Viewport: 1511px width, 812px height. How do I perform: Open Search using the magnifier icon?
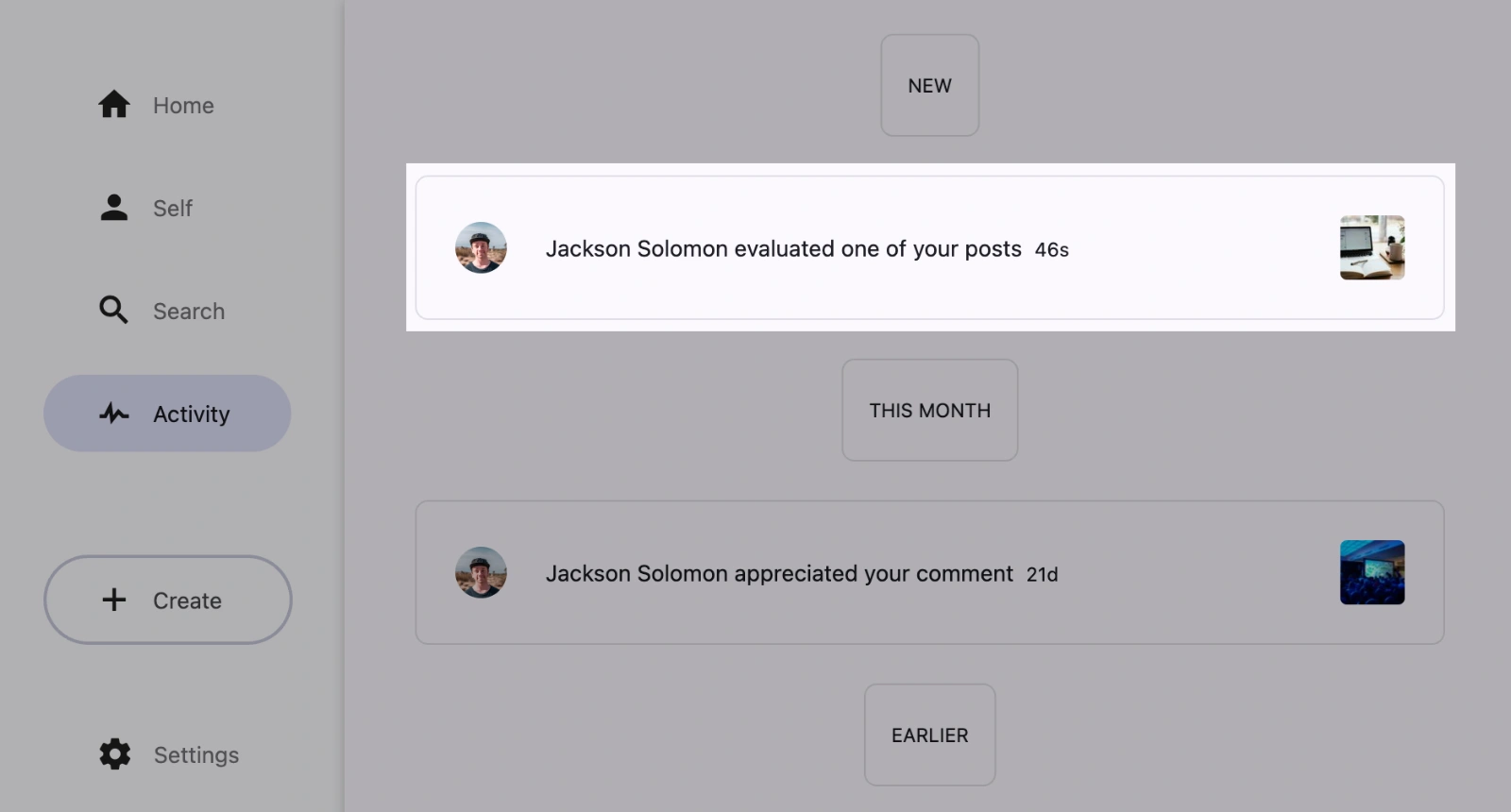[x=113, y=311]
